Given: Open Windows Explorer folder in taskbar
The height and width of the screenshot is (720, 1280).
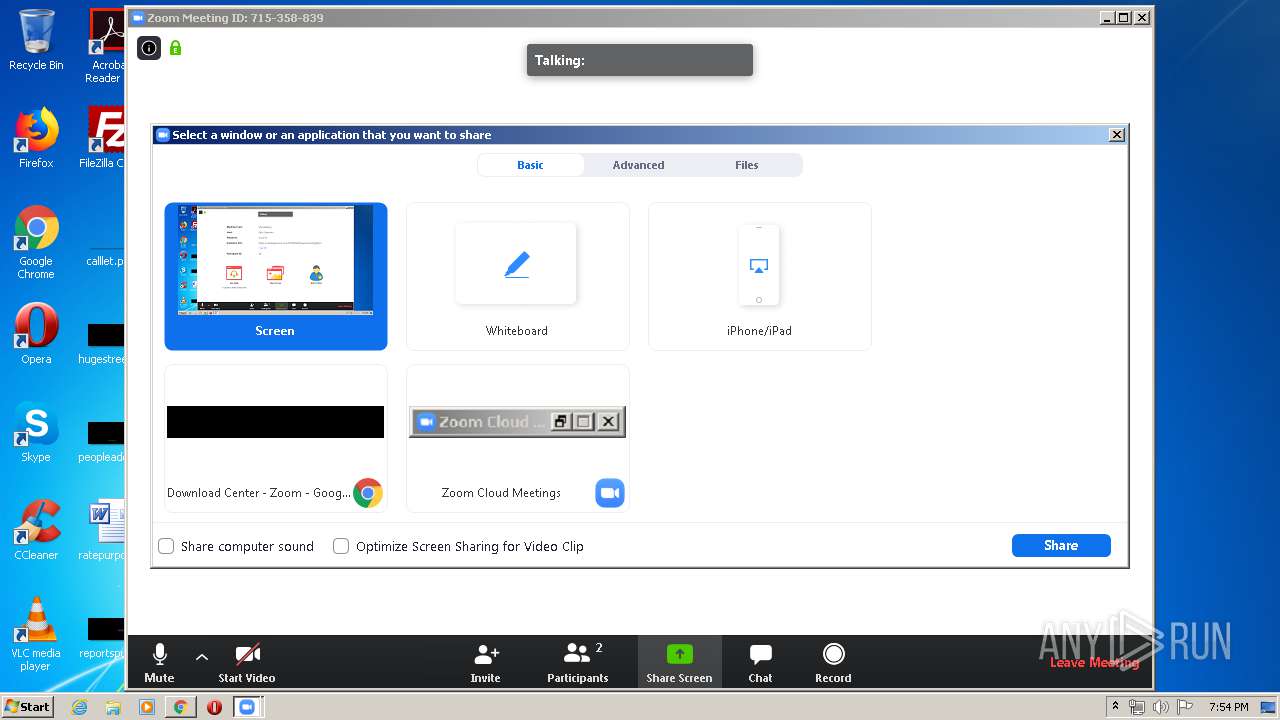Looking at the screenshot, I should 113,707.
